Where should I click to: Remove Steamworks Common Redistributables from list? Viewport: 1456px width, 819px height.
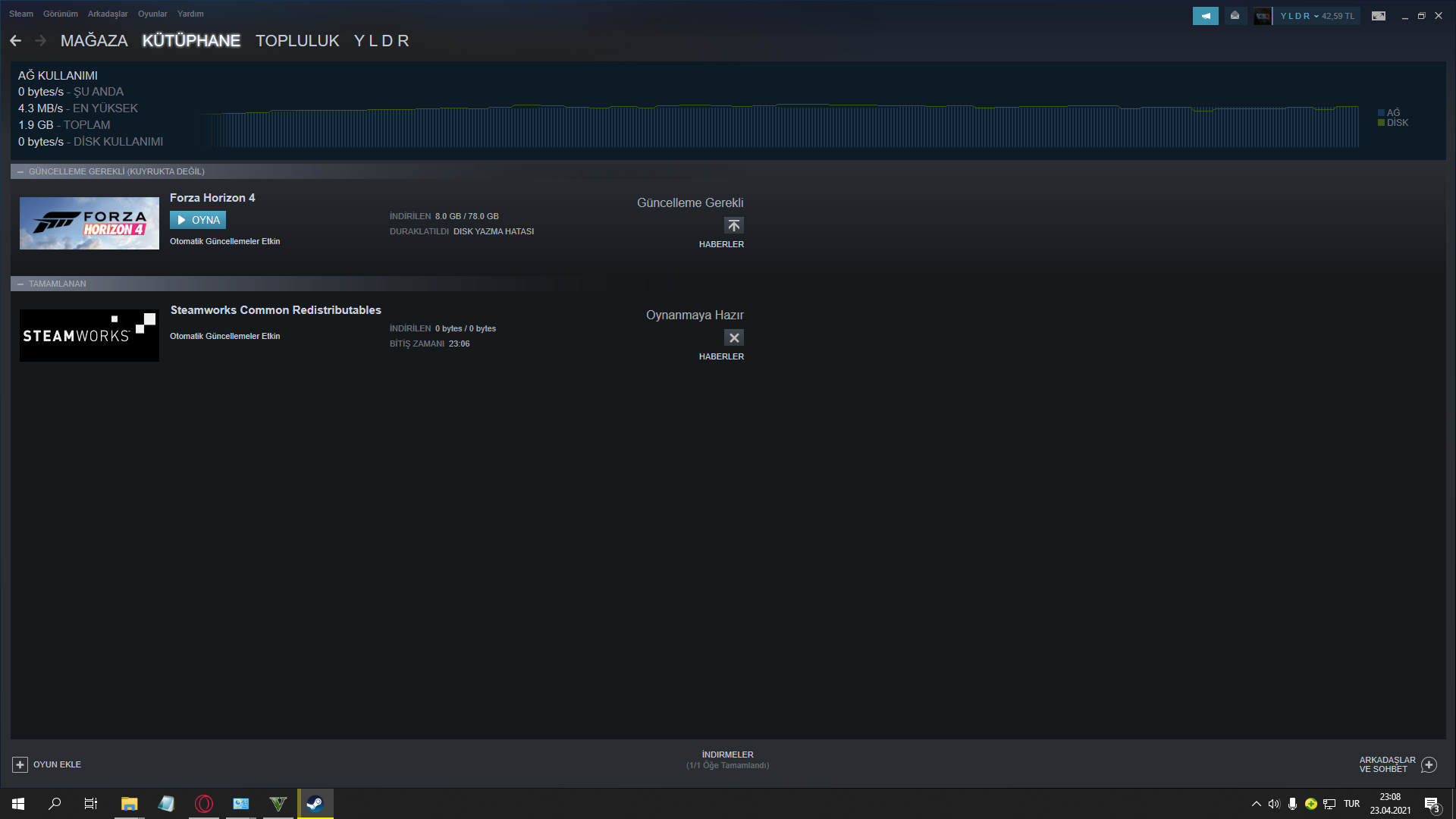pyautogui.click(x=733, y=337)
